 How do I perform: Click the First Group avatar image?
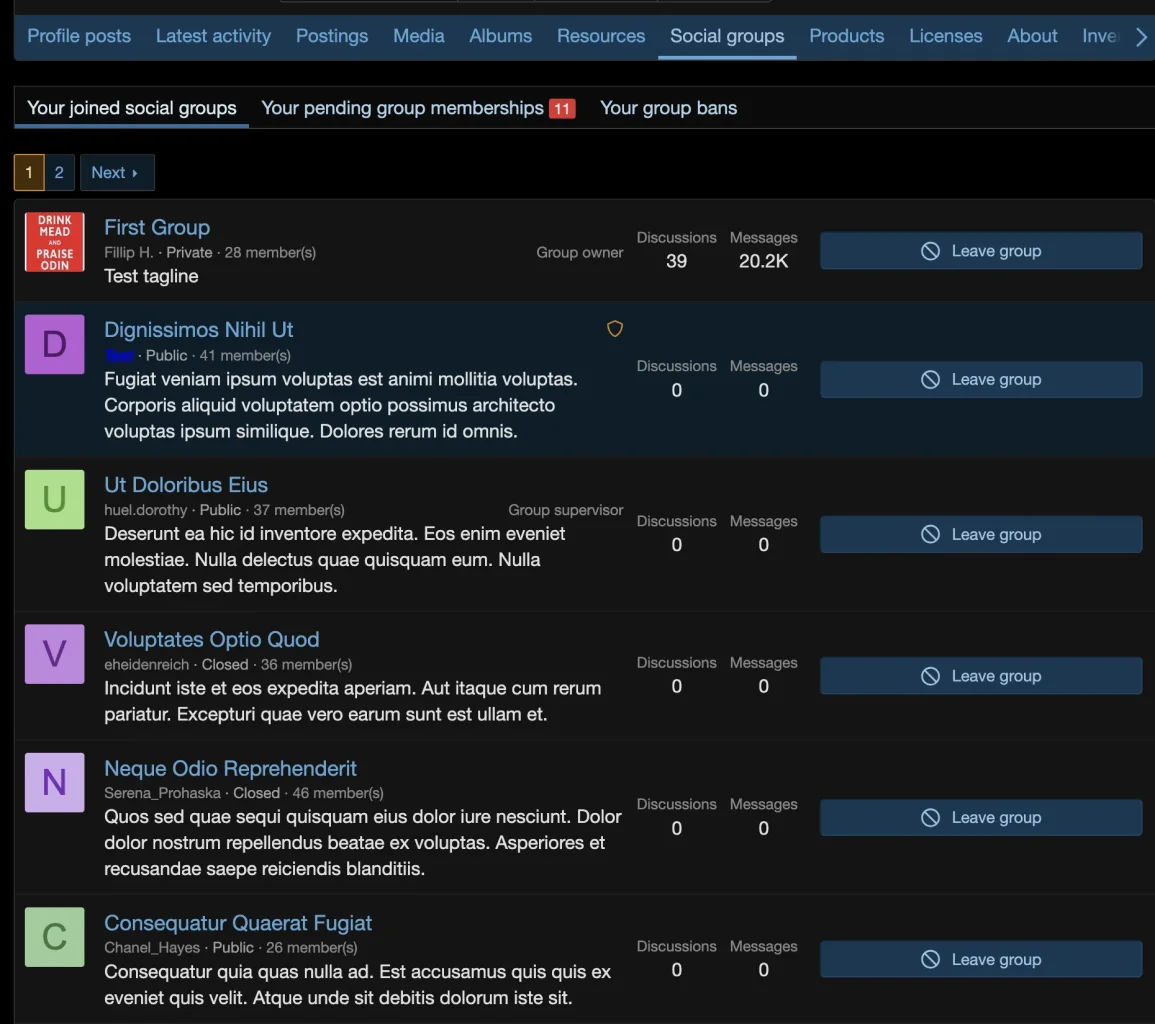click(x=54, y=242)
